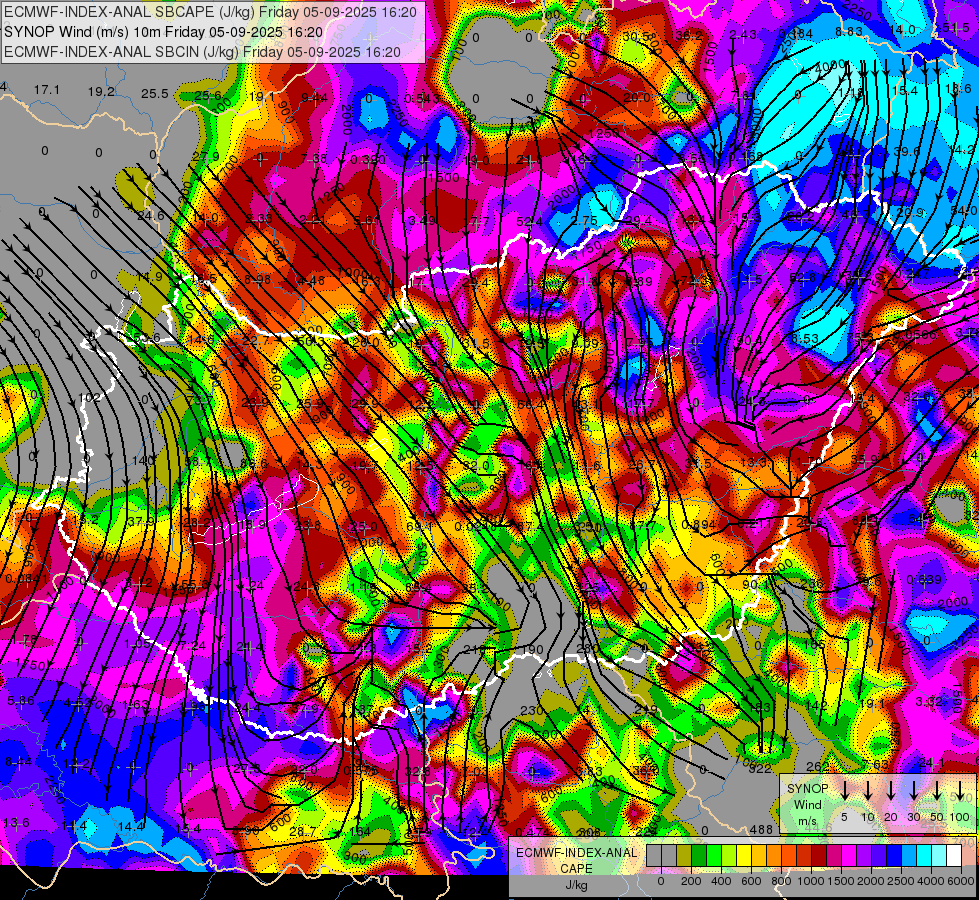This screenshot has height=900, width=979.
Task: Click the map value '488'
Action: [x=761, y=829]
